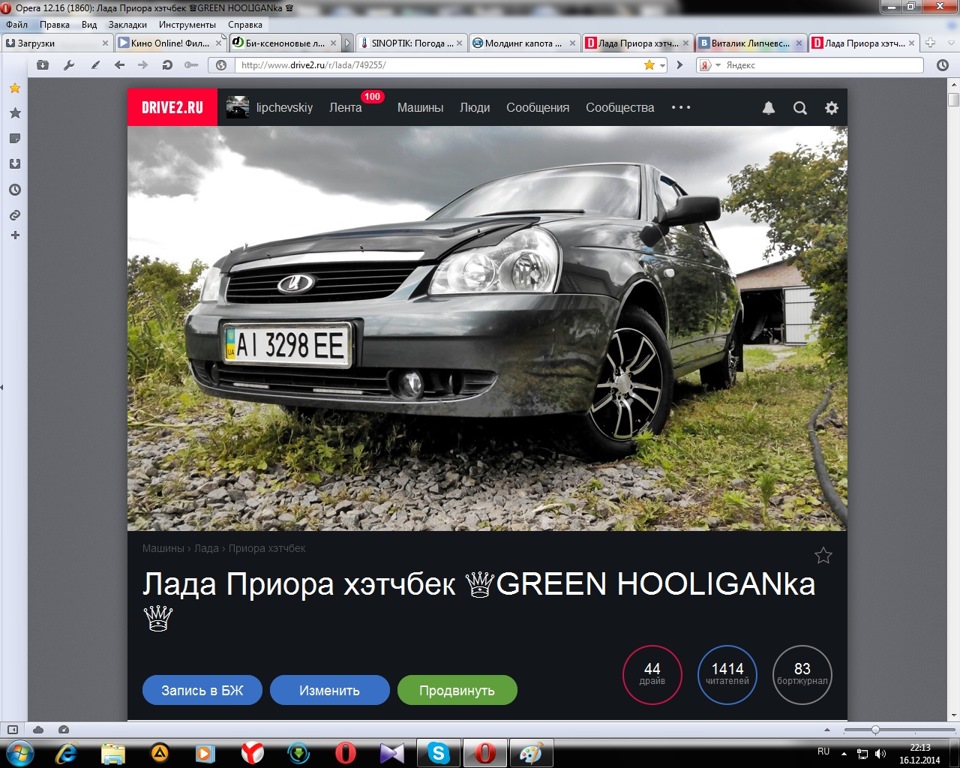The image size is (960, 768).
Task: Open the settings gear on DRIVE2
Action: (831, 108)
